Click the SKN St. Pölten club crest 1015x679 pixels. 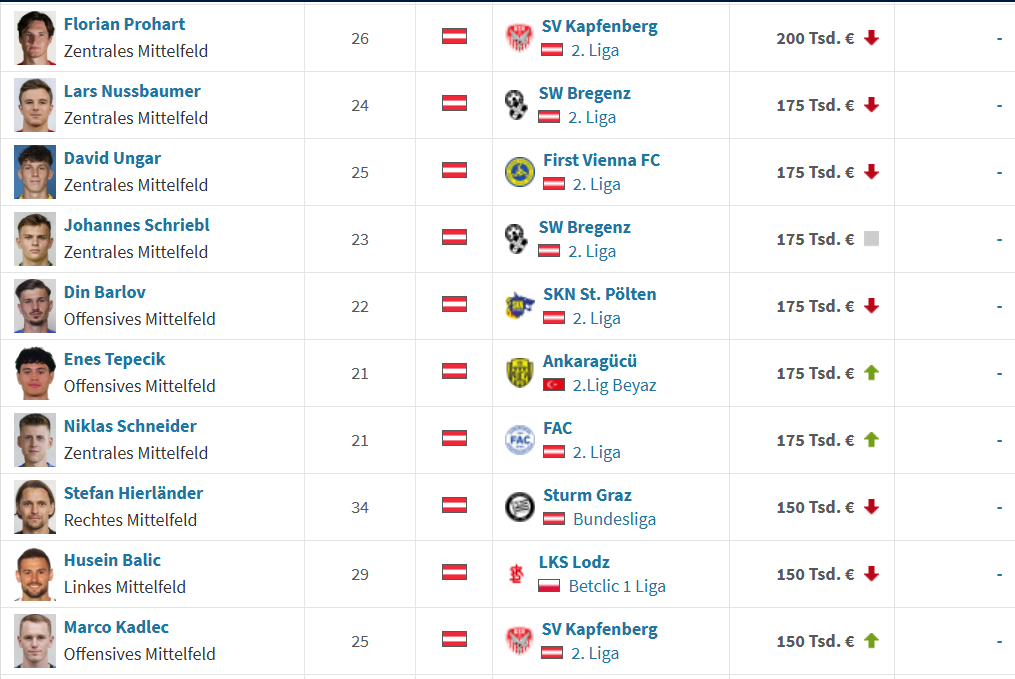tap(519, 306)
